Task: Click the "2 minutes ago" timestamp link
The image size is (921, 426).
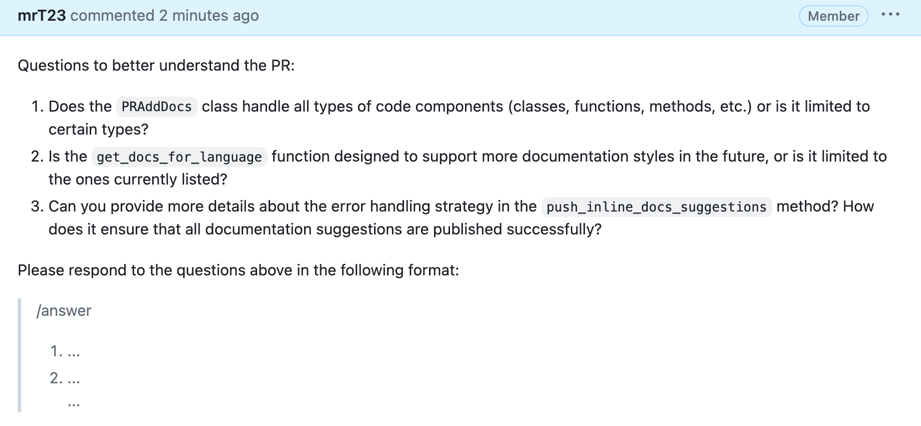Action: point(209,16)
